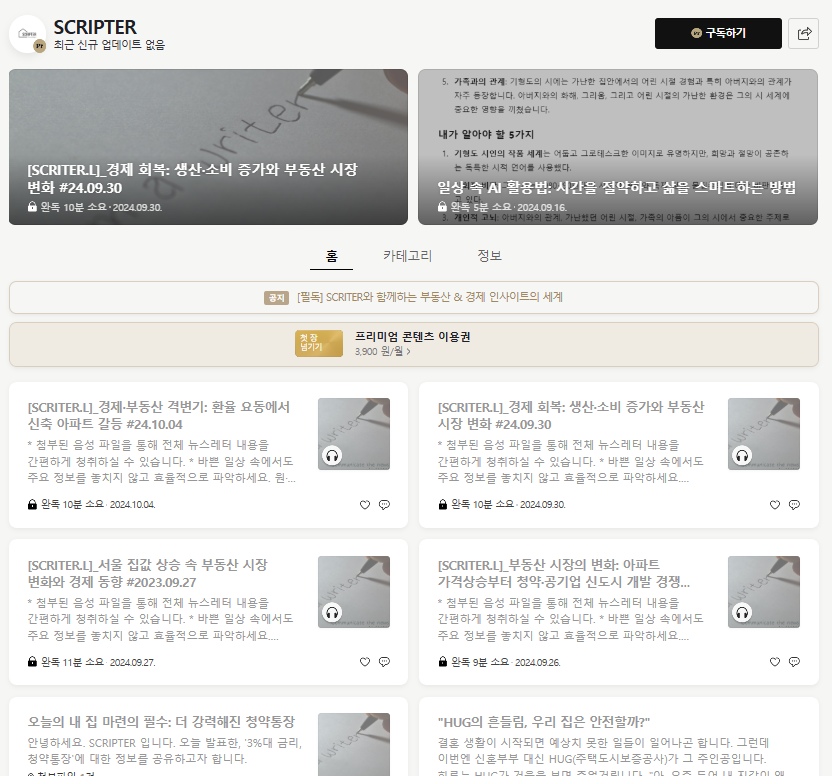This screenshot has width=832, height=776.
Task: Click headphone icon on #24.10.04 thumbnail
Action: pos(332,456)
